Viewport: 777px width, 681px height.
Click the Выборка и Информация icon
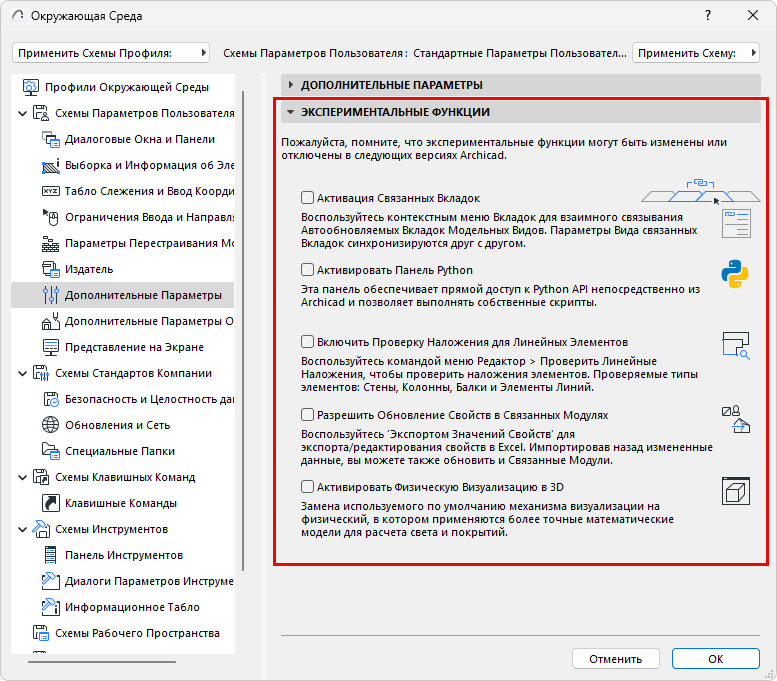pos(51,165)
